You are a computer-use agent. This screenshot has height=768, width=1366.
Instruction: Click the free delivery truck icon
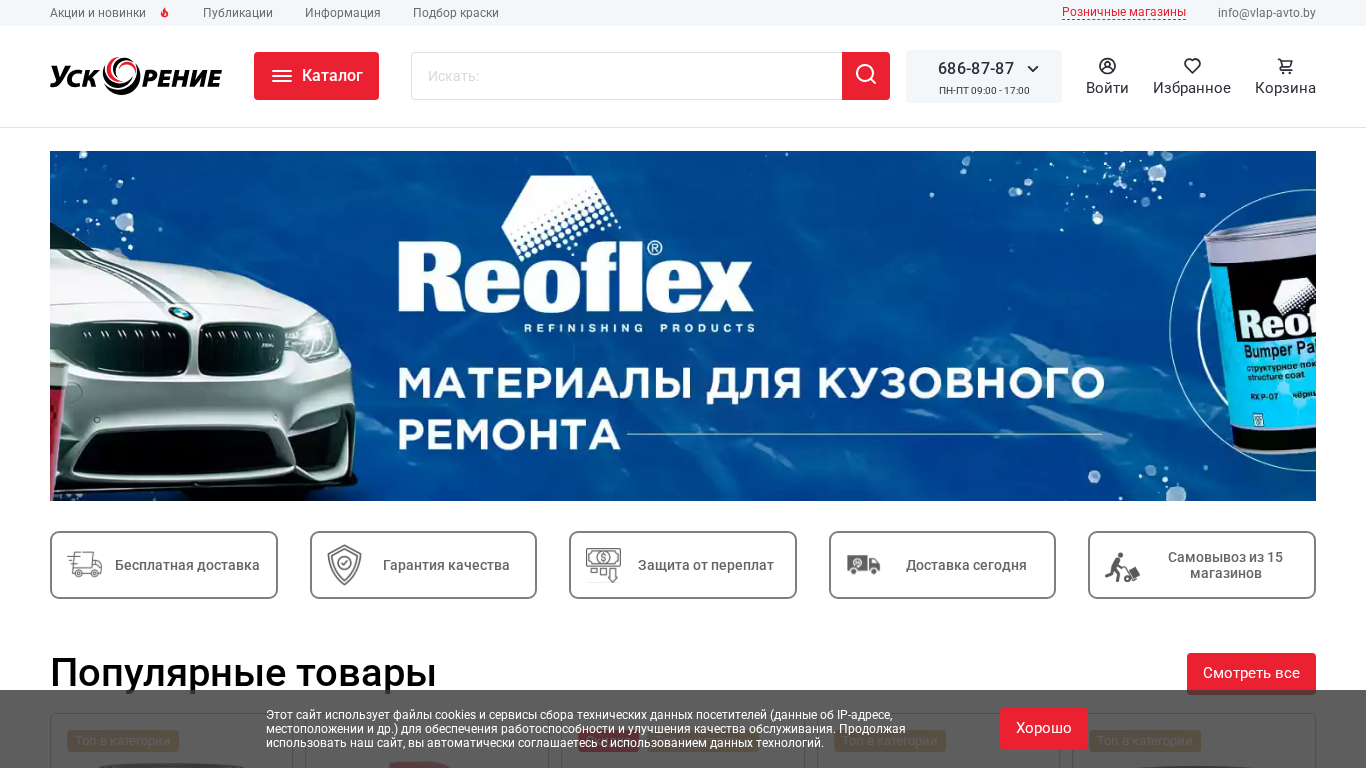pos(85,565)
